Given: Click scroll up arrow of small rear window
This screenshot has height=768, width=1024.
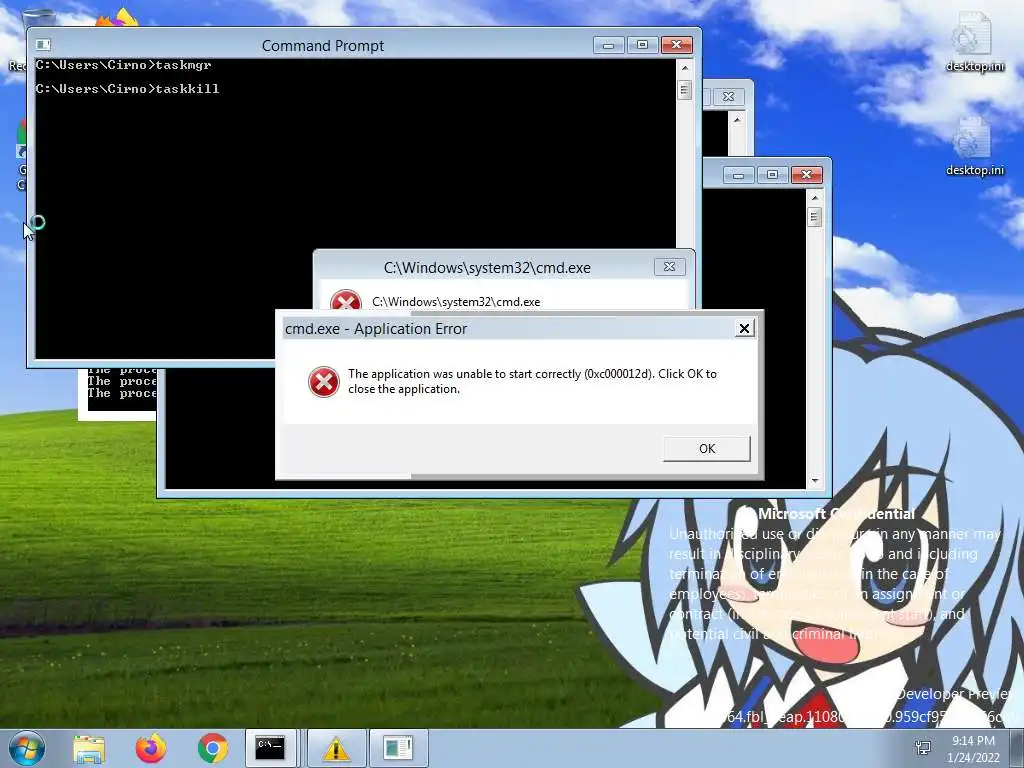Looking at the screenshot, I should click(737, 120).
